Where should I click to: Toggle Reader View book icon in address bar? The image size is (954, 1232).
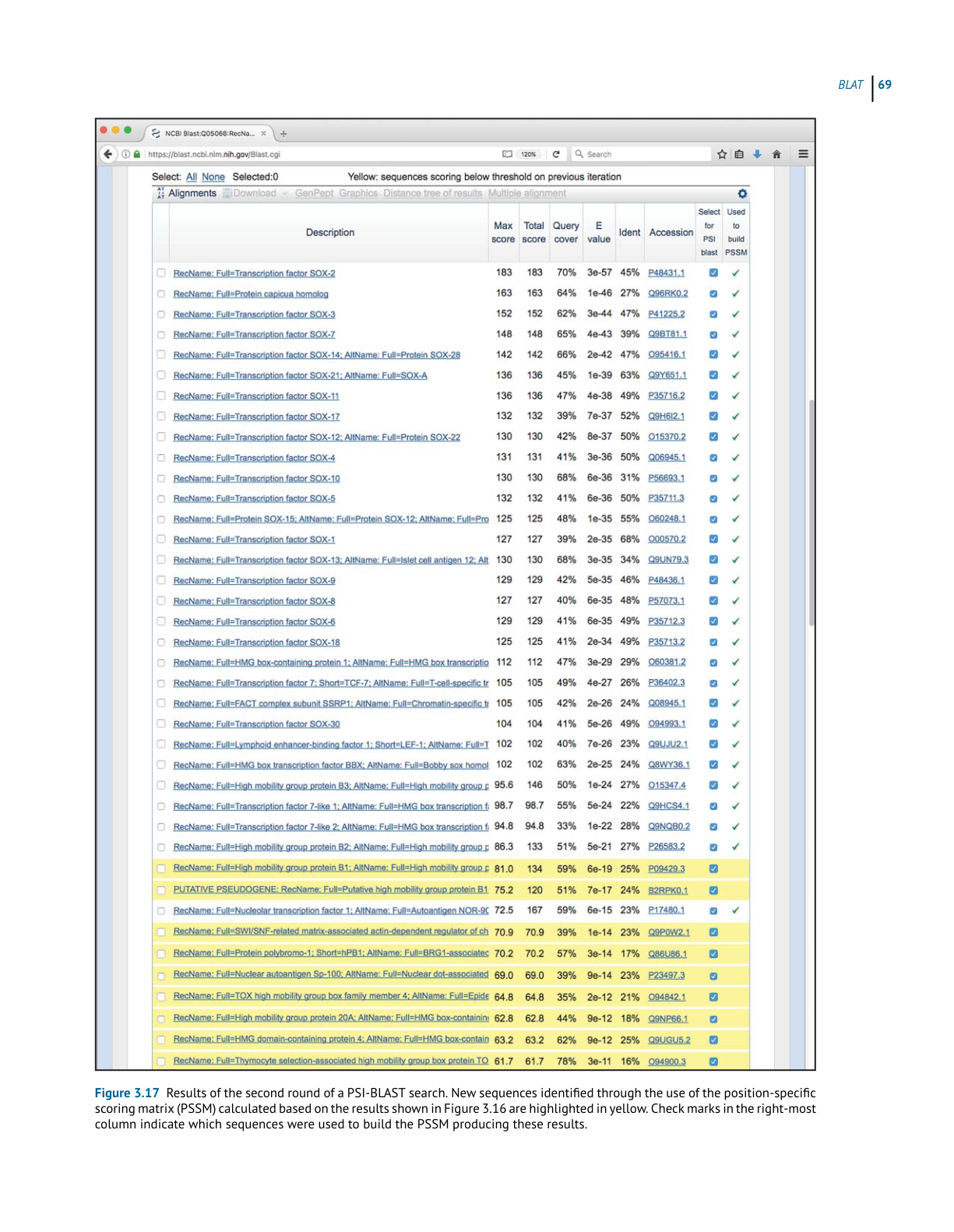(x=508, y=154)
